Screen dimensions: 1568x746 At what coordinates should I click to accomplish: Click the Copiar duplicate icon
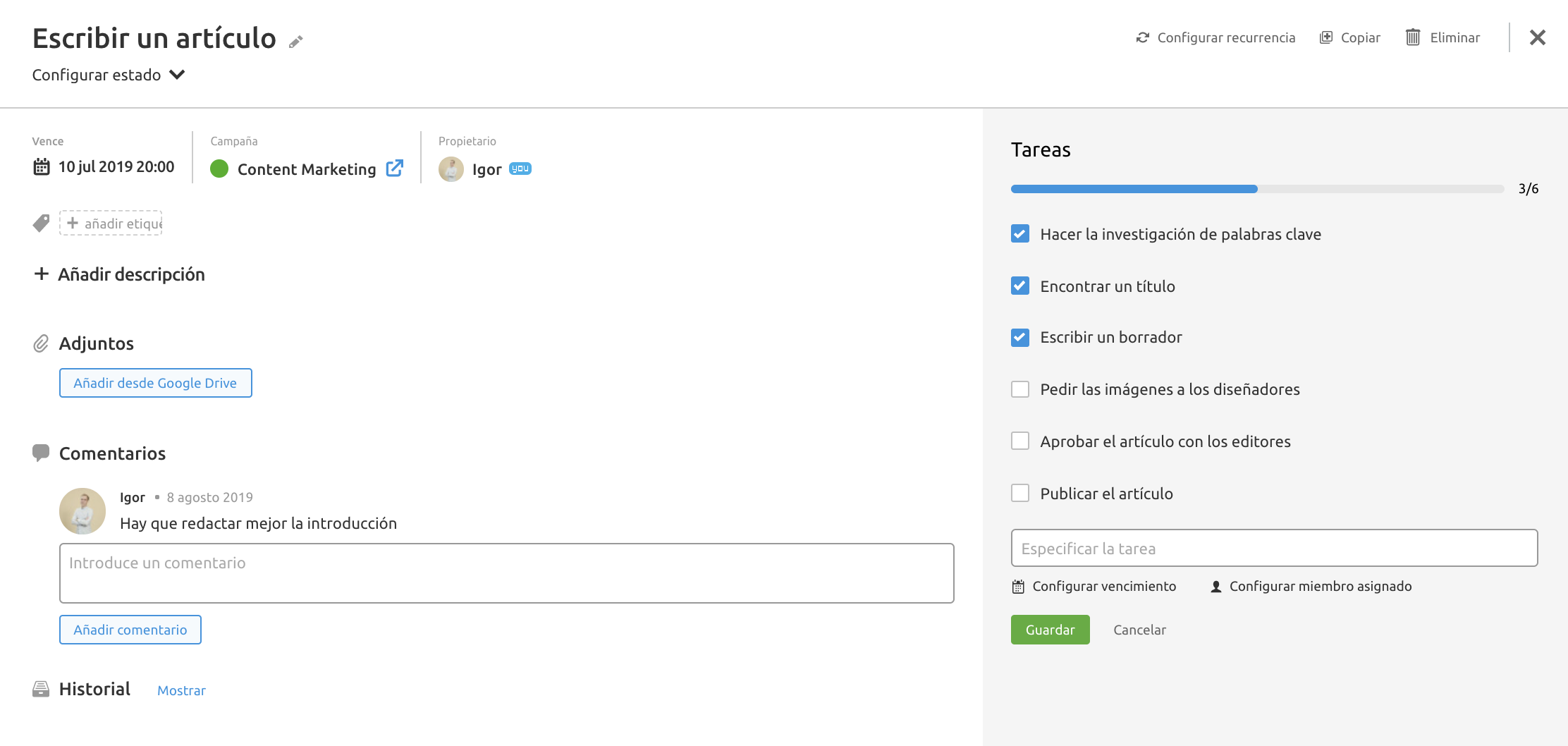tap(1325, 37)
